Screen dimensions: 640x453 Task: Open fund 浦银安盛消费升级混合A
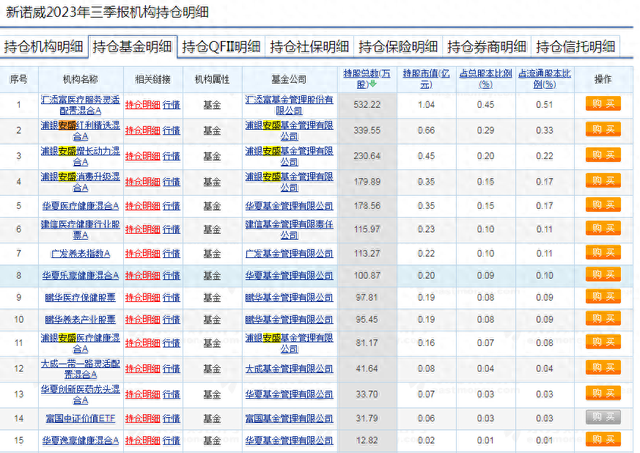pos(80,182)
